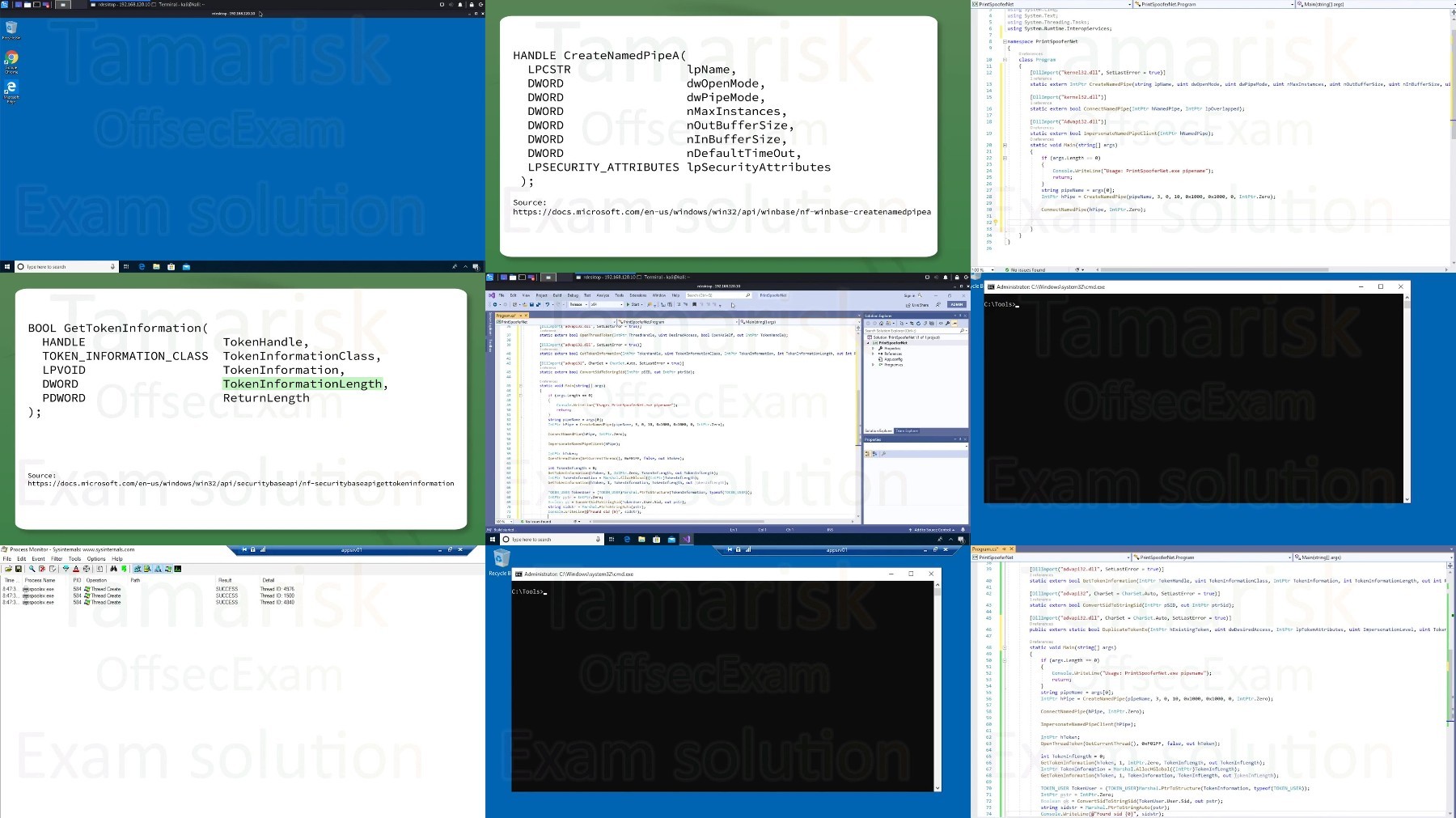Click Undo icon in Visual Studio toolbar
The width and height of the screenshot is (1456, 818).
point(548,304)
